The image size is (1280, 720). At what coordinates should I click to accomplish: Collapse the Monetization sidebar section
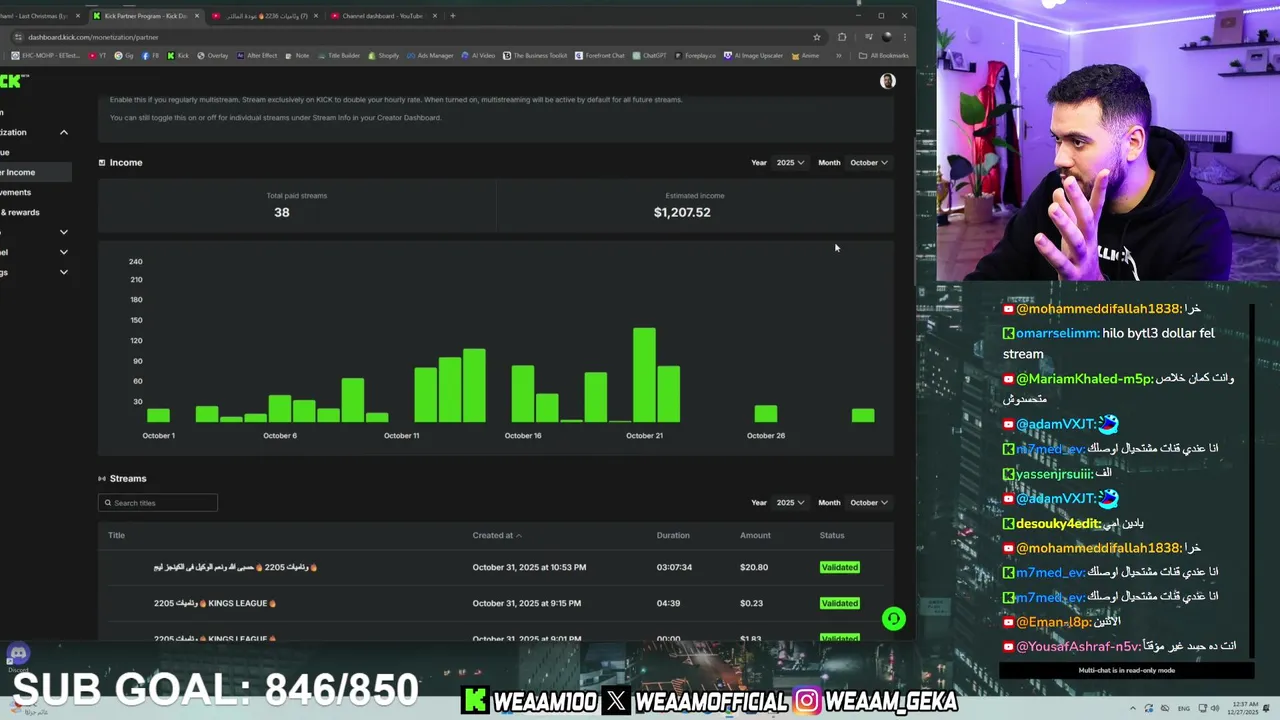63,132
